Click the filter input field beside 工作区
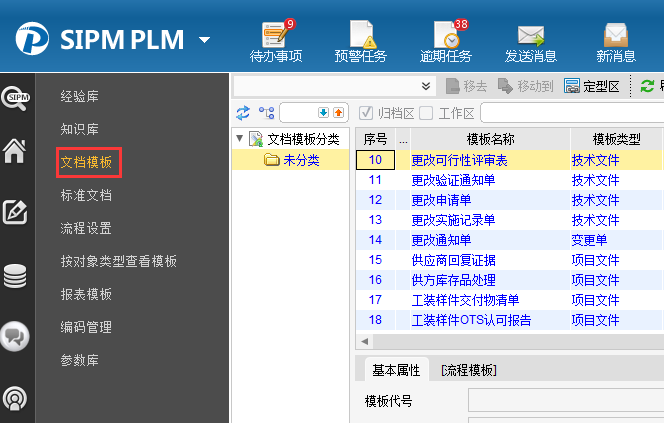 [572, 113]
